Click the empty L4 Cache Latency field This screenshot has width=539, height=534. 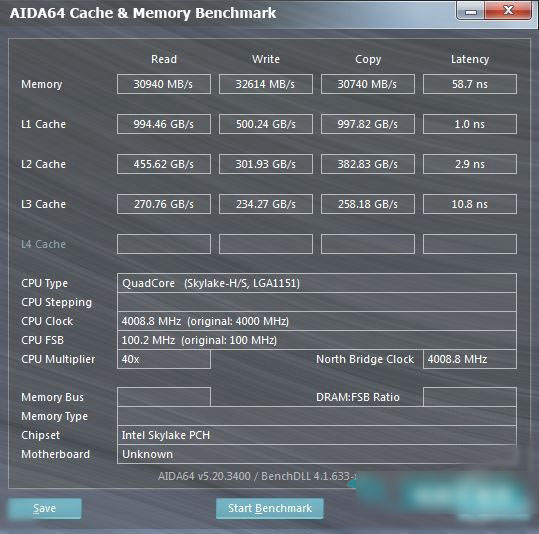point(470,244)
